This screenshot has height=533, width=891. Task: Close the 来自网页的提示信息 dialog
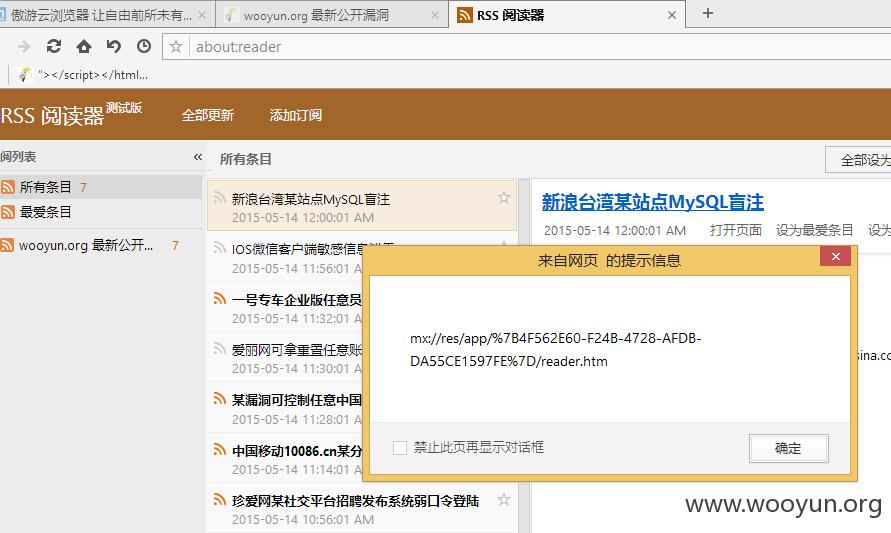(835, 257)
